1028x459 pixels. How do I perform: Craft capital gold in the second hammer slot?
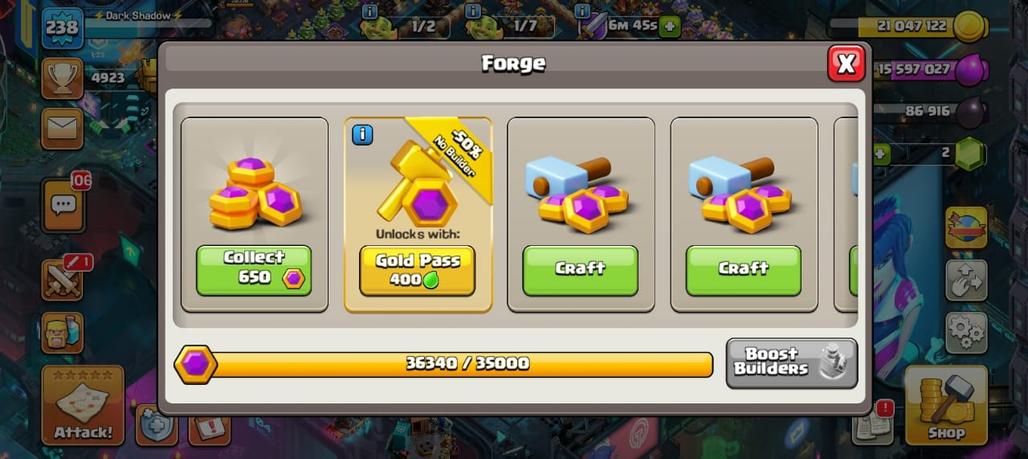coord(743,270)
